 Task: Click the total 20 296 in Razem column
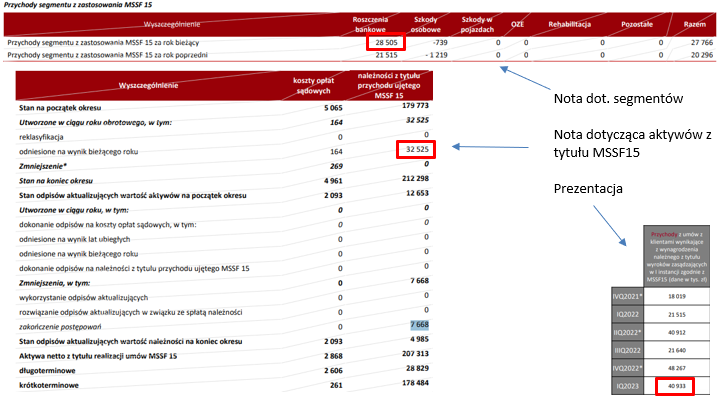click(x=702, y=55)
